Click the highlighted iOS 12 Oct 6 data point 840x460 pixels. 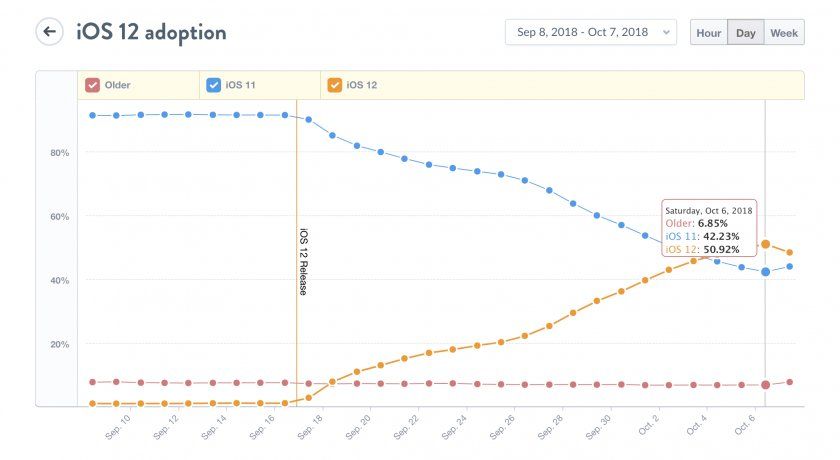pyautogui.click(x=766, y=244)
